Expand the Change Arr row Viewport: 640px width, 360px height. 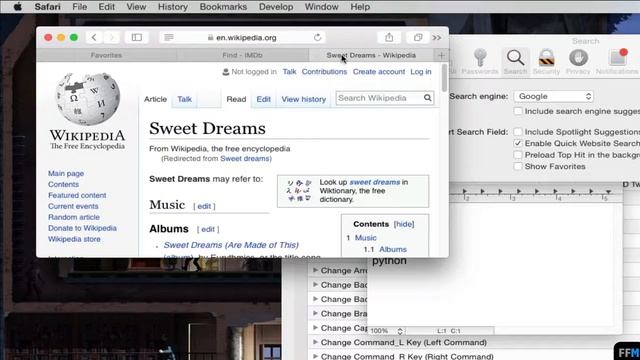click(x=315, y=270)
